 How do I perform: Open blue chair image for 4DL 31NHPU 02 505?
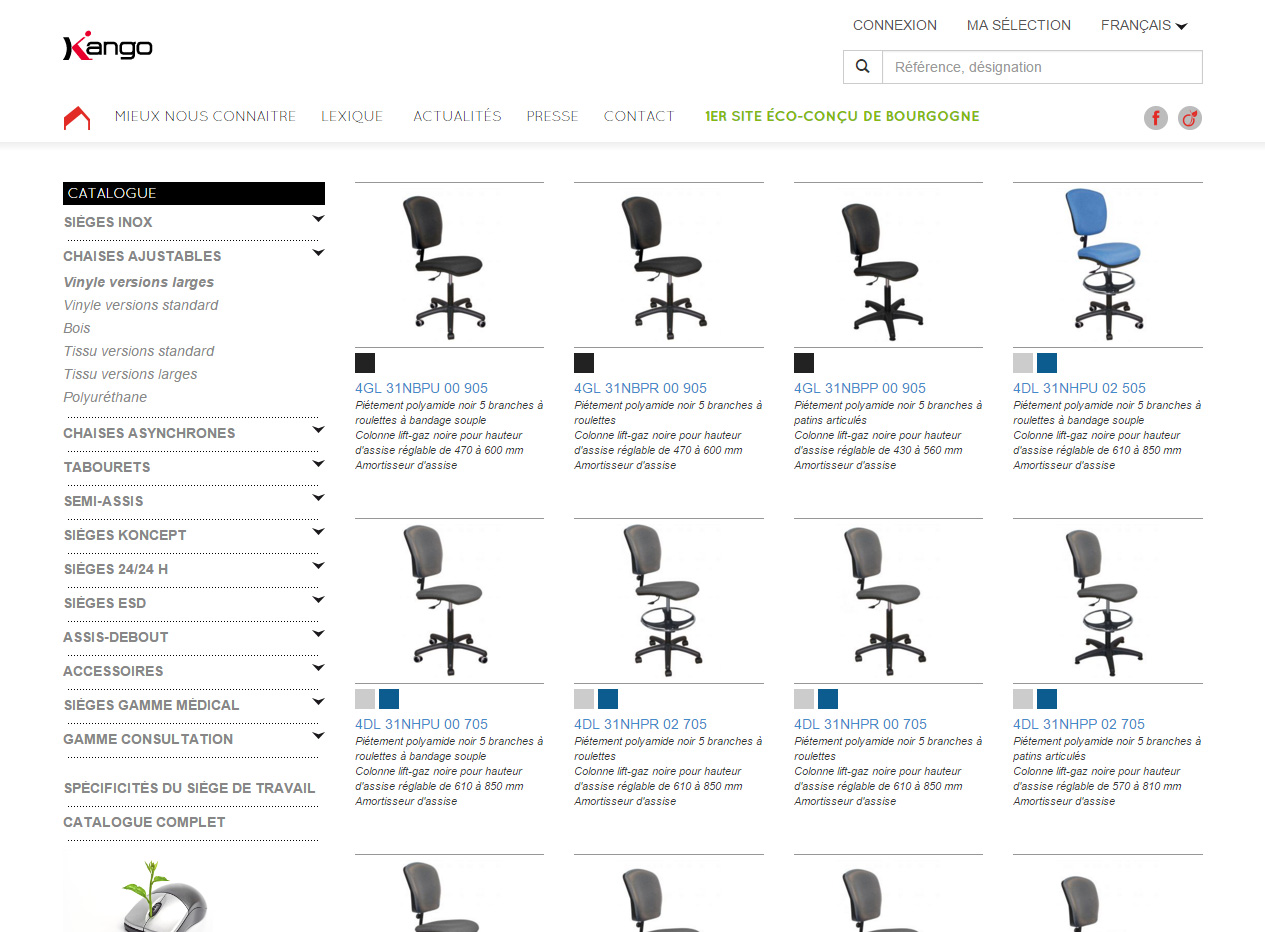(1108, 265)
